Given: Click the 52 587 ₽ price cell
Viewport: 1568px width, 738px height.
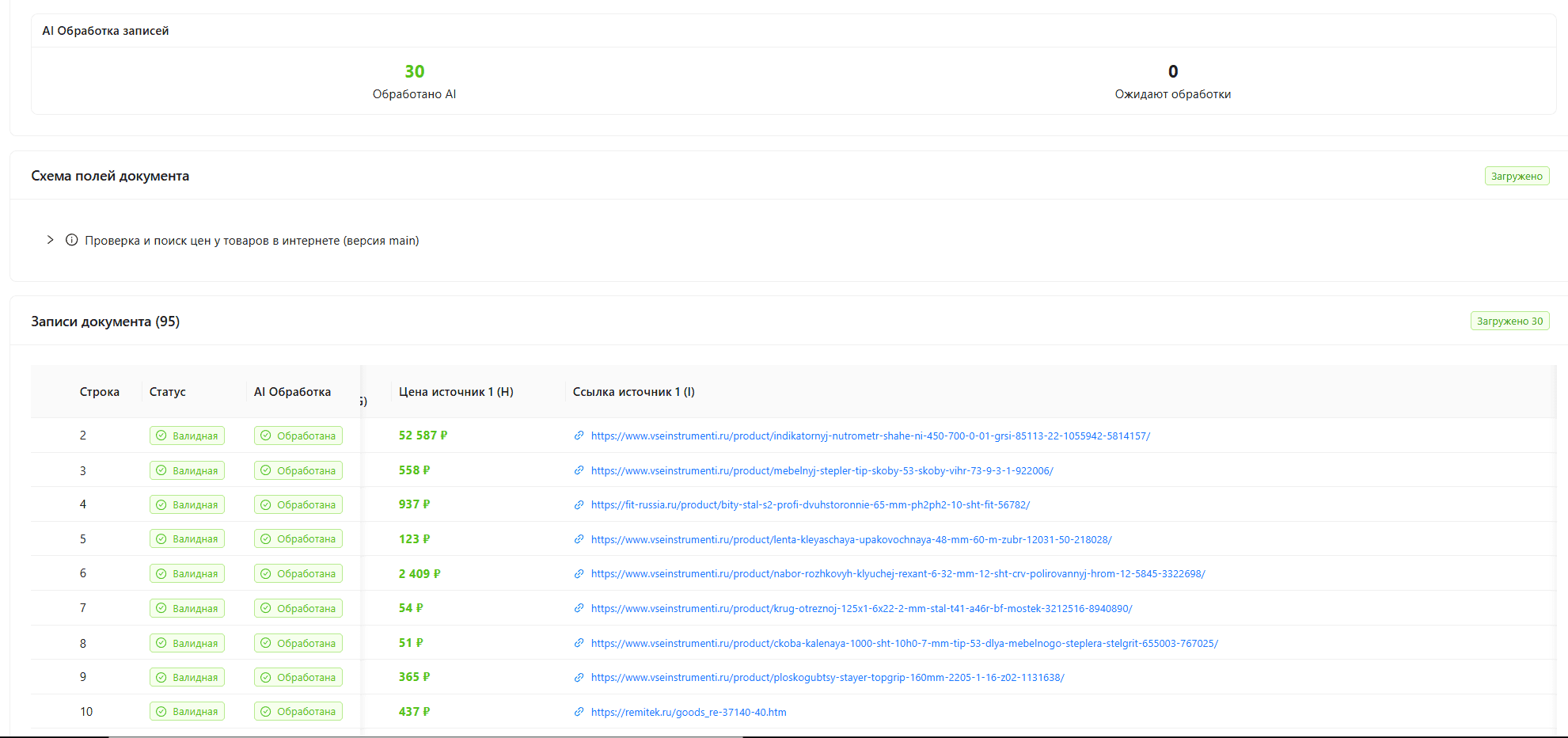Looking at the screenshot, I should pyautogui.click(x=423, y=436).
